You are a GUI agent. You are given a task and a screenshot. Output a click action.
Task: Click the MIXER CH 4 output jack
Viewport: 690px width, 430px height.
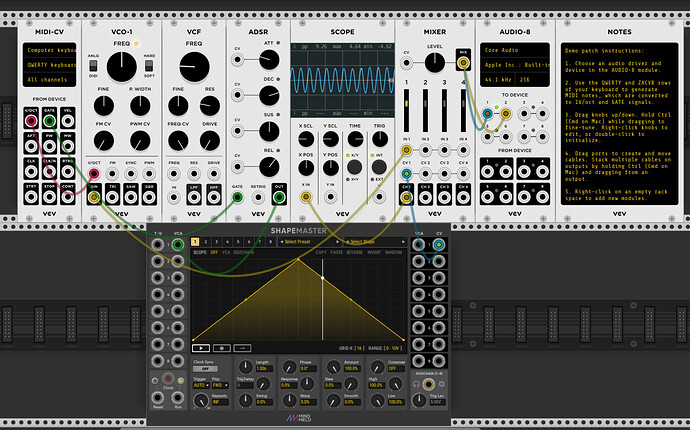click(463, 197)
